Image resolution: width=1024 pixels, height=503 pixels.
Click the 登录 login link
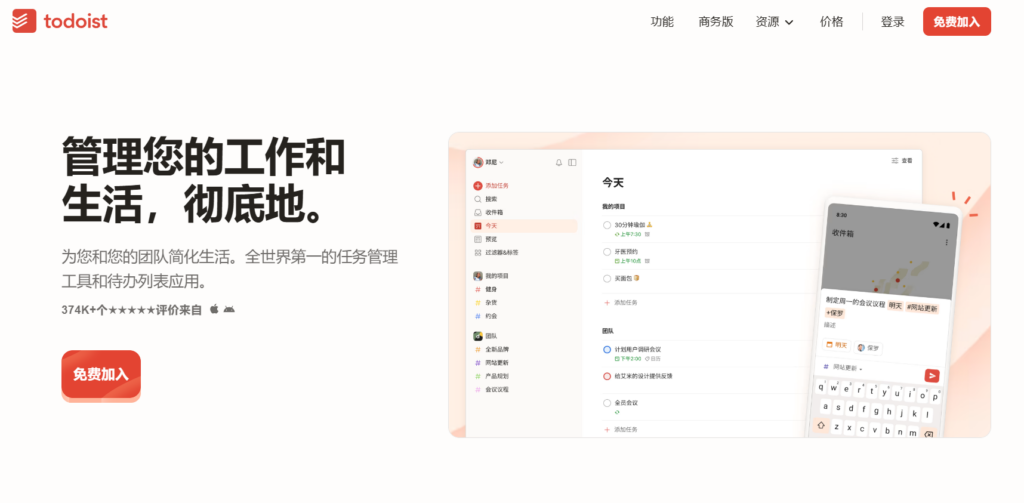pyautogui.click(x=892, y=22)
